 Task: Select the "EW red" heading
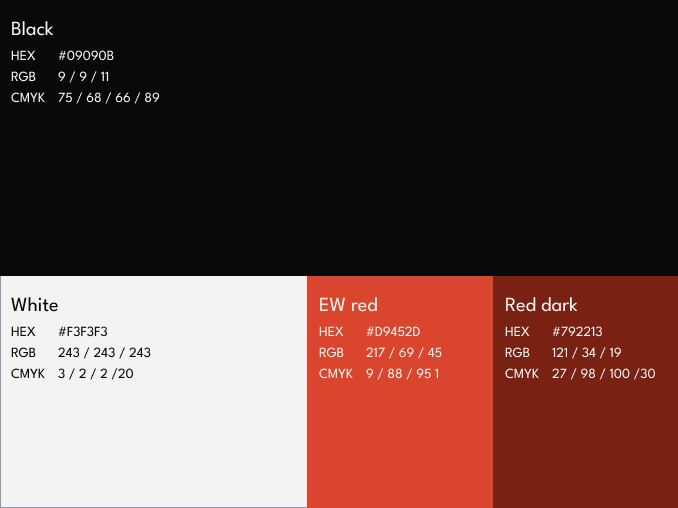pos(348,305)
